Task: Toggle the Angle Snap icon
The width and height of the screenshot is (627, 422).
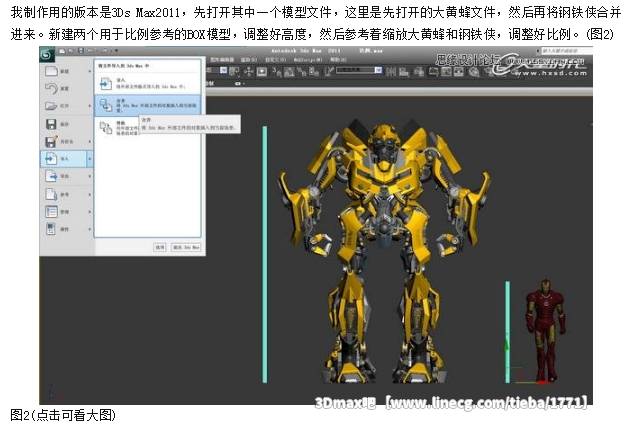Action: click(x=289, y=72)
